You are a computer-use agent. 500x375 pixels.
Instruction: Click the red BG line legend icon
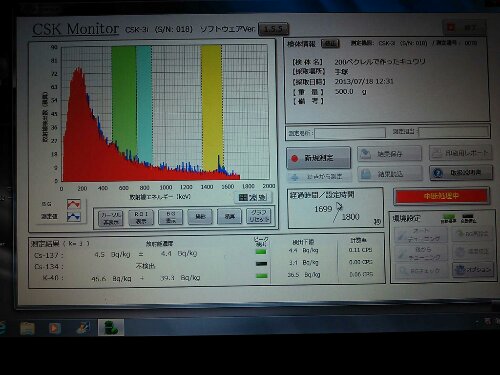73,204
